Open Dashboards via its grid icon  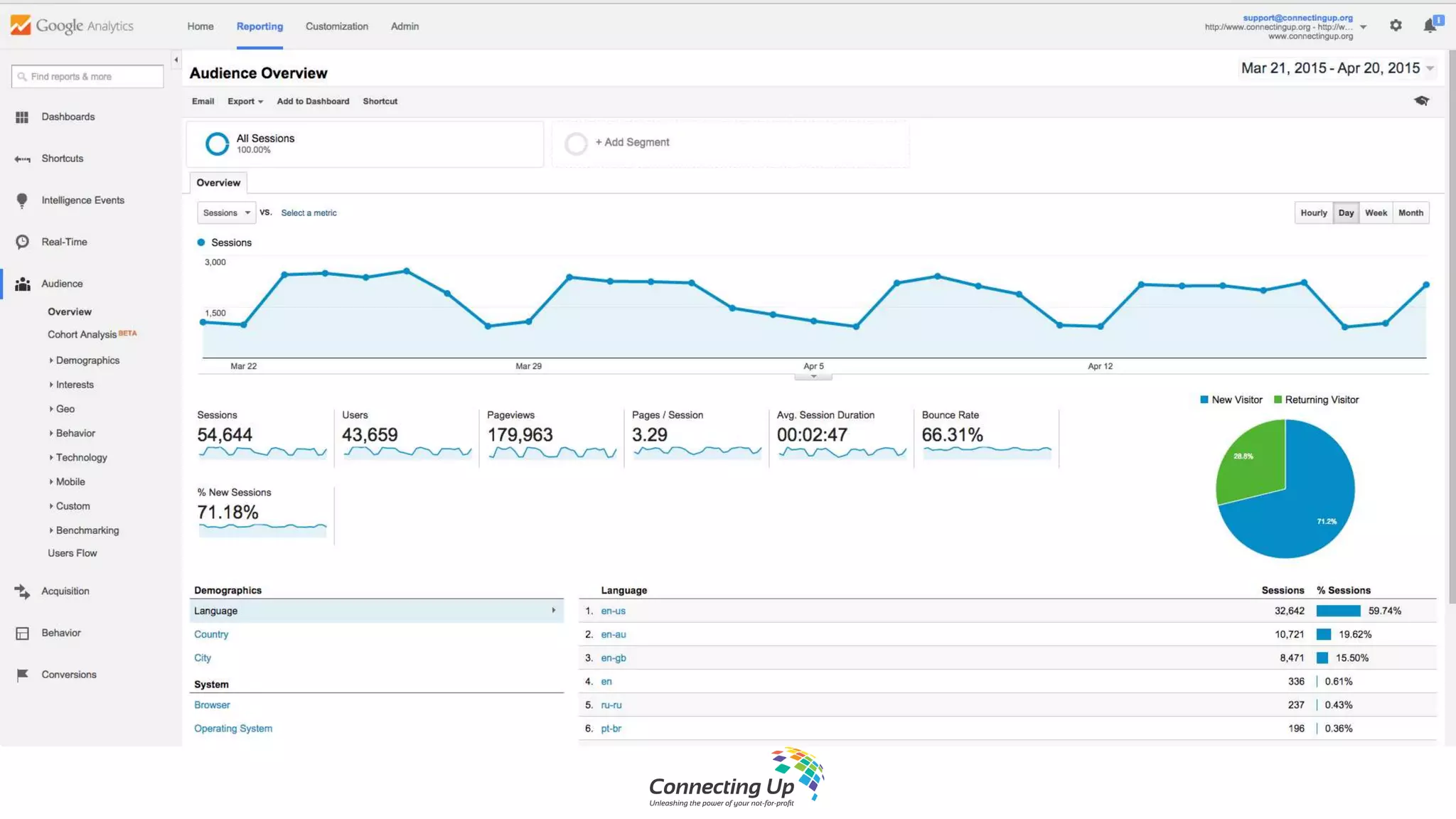tap(22, 117)
